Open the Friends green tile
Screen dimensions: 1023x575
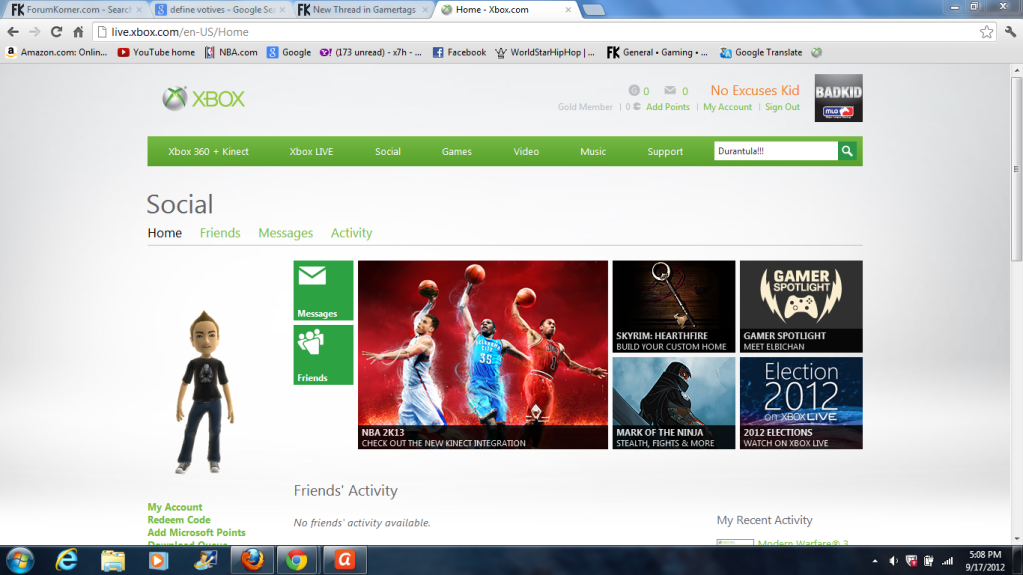(x=323, y=354)
